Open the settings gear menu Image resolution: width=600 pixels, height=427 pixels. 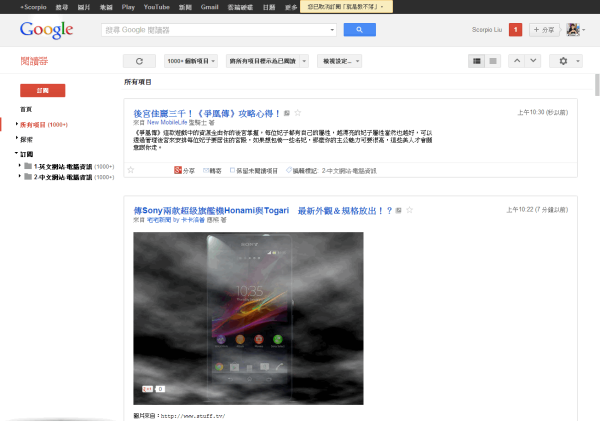566,61
